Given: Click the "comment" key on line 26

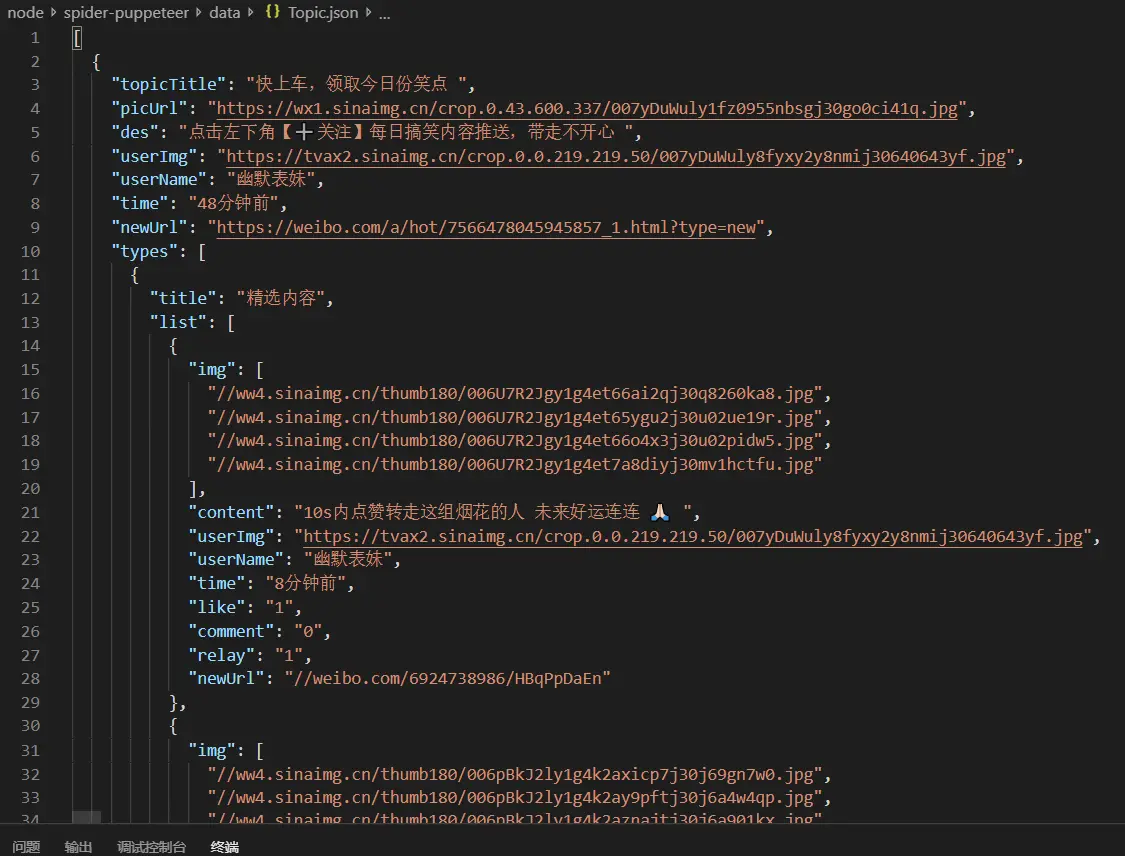Looking at the screenshot, I should pyautogui.click(x=231, y=631).
